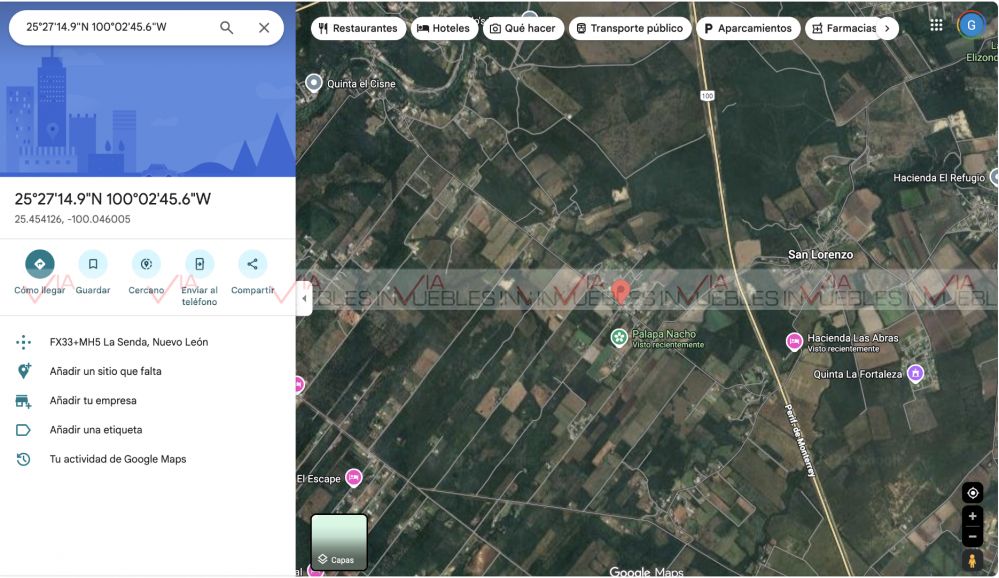
Task: Collapse the side panel arrow
Action: pyautogui.click(x=304, y=298)
